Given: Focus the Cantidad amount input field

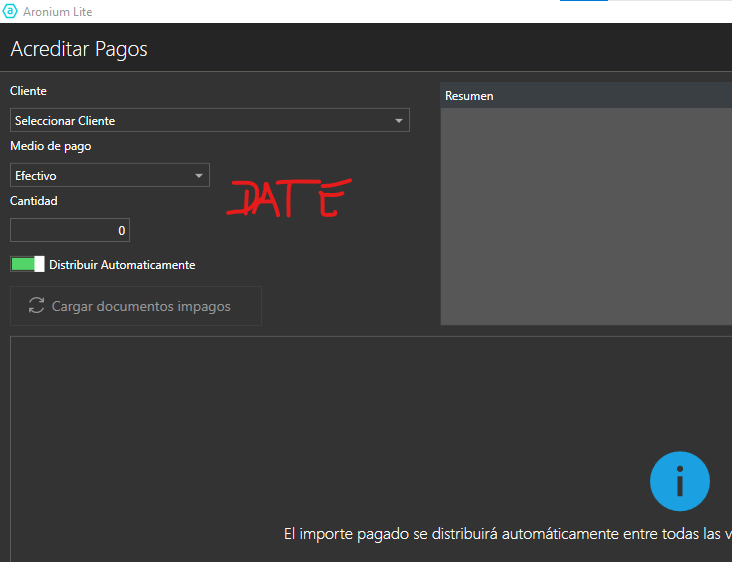Looking at the screenshot, I should 70,230.
